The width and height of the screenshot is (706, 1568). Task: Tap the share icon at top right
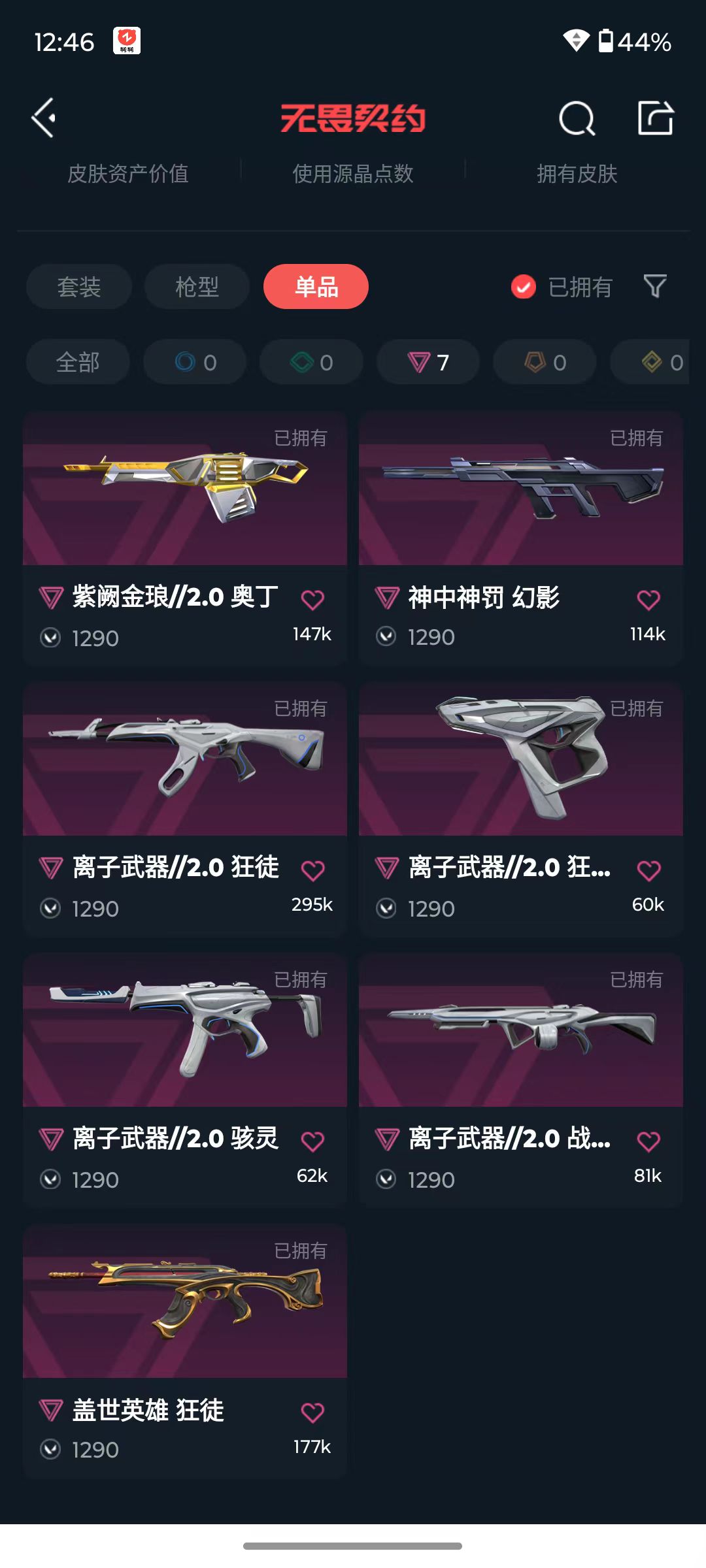click(656, 118)
